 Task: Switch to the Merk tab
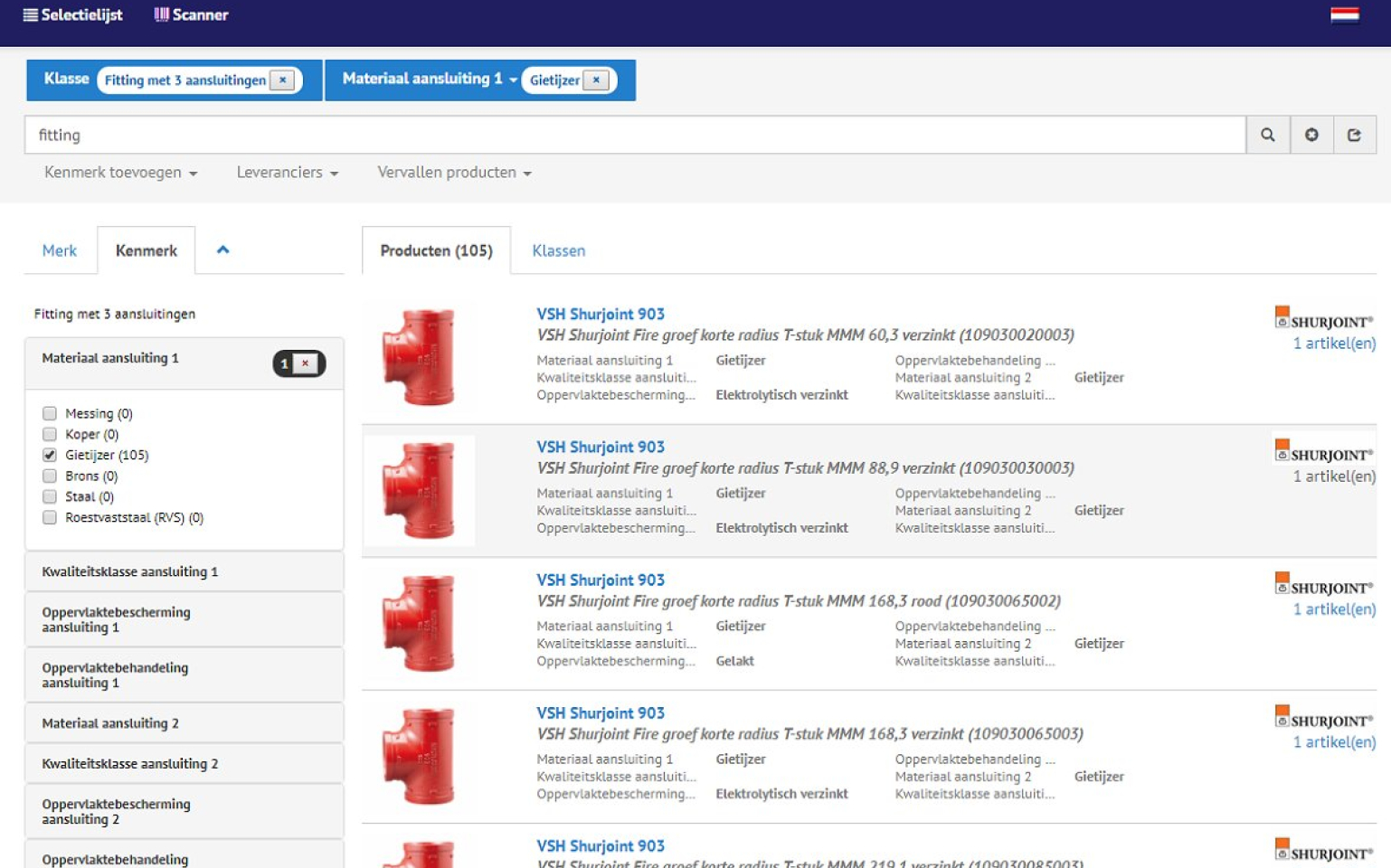coord(60,250)
